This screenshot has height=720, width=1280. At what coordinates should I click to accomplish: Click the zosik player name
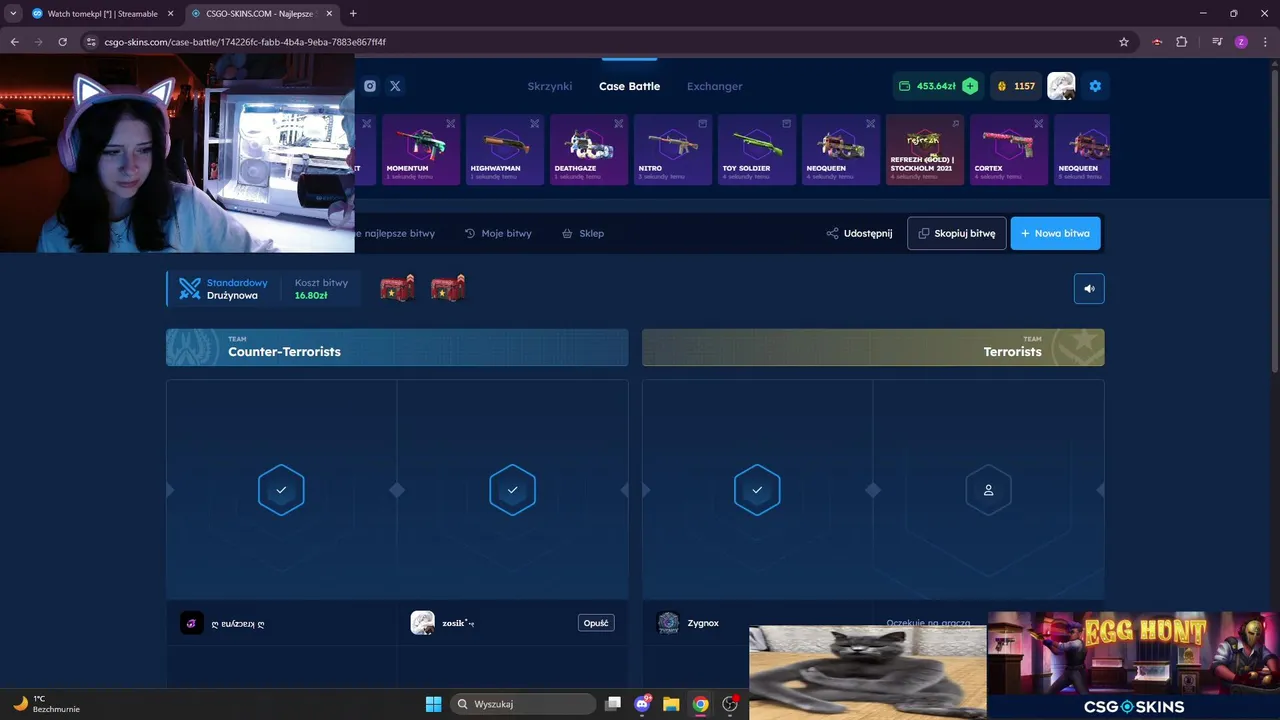(x=458, y=623)
